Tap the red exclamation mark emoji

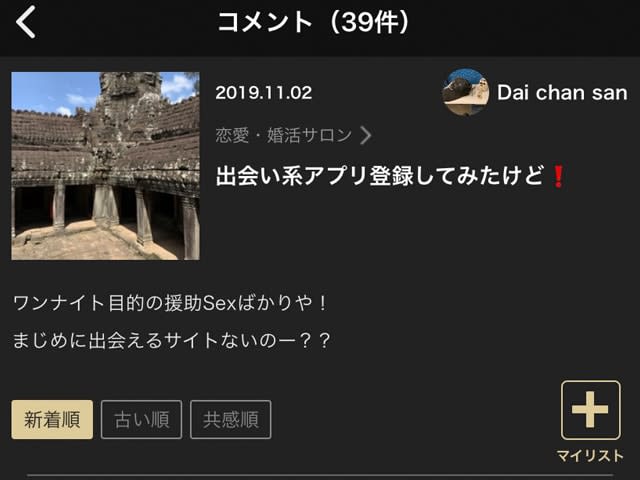coord(558,176)
